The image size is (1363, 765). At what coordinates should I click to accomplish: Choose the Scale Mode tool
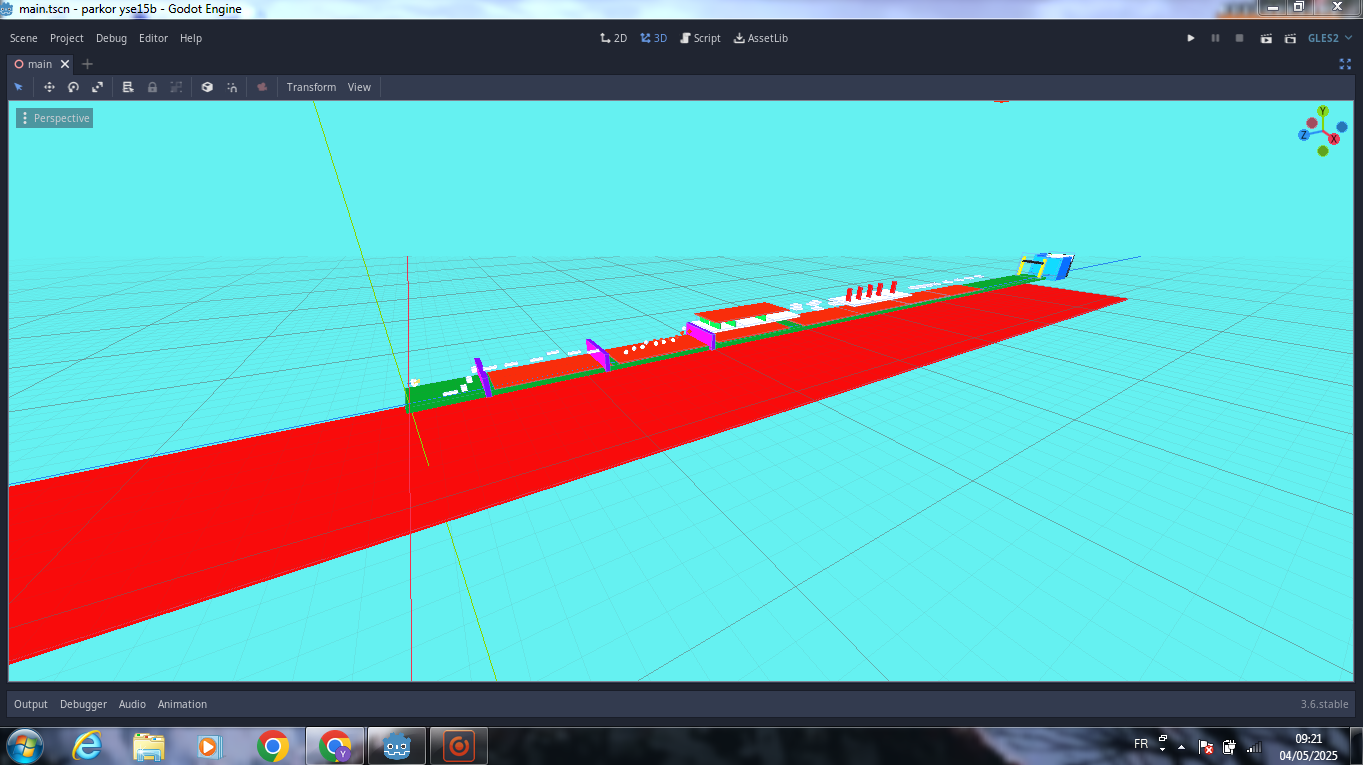click(x=97, y=87)
